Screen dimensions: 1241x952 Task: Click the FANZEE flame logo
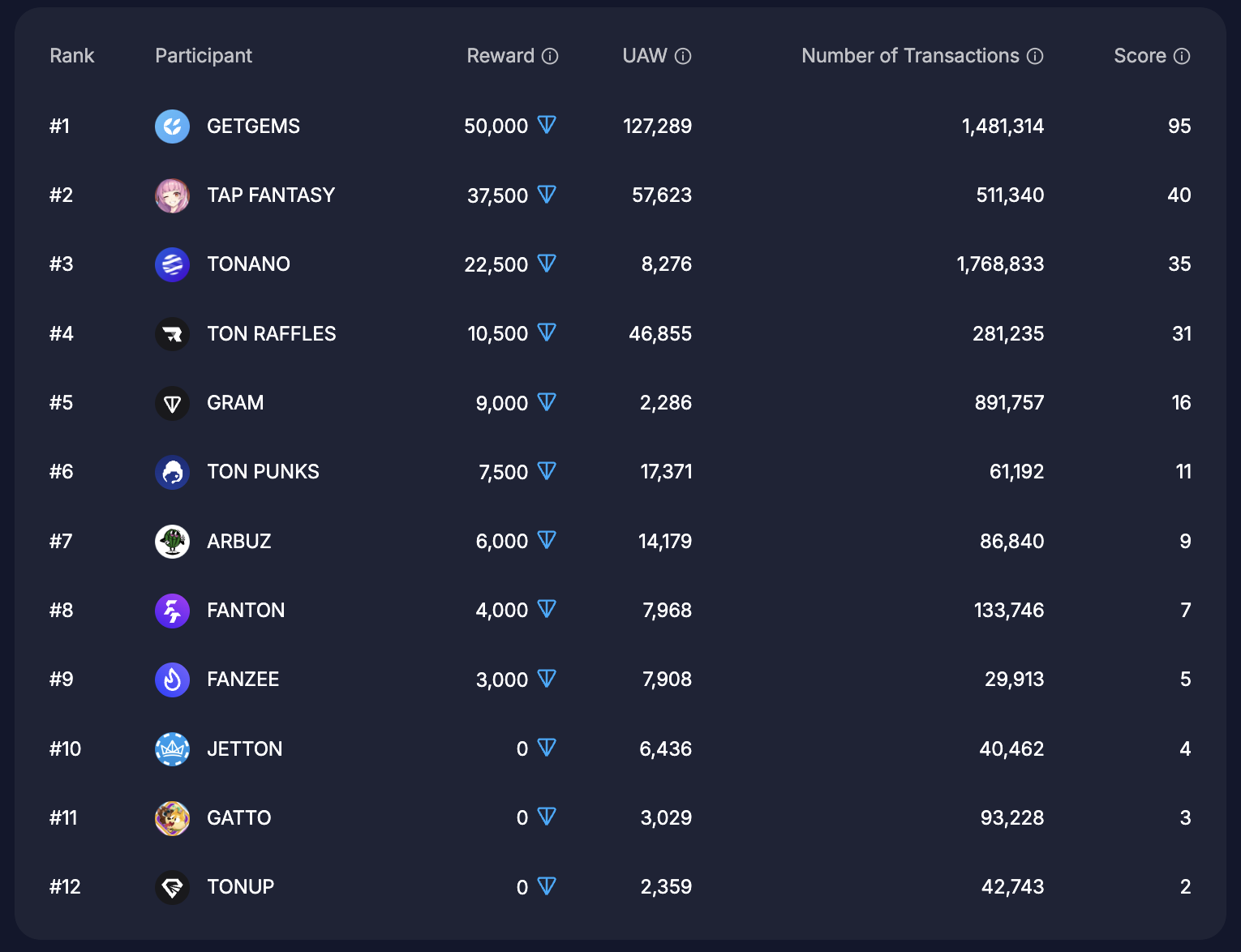[x=172, y=680]
